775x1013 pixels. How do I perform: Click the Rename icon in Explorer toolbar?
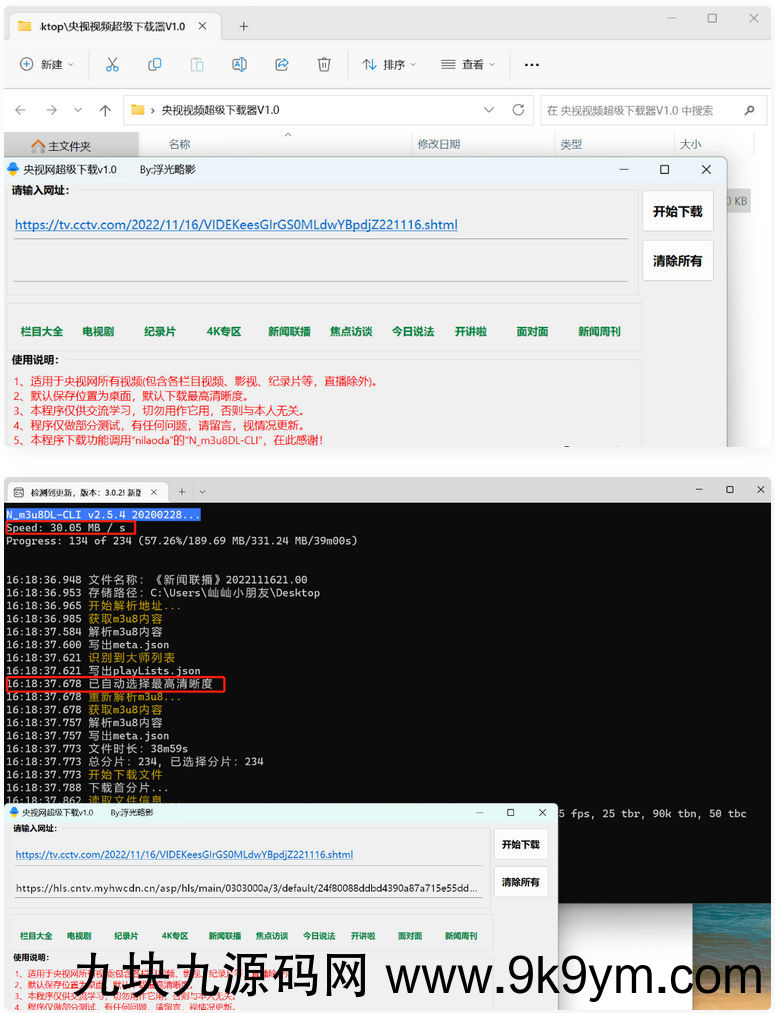pos(239,65)
